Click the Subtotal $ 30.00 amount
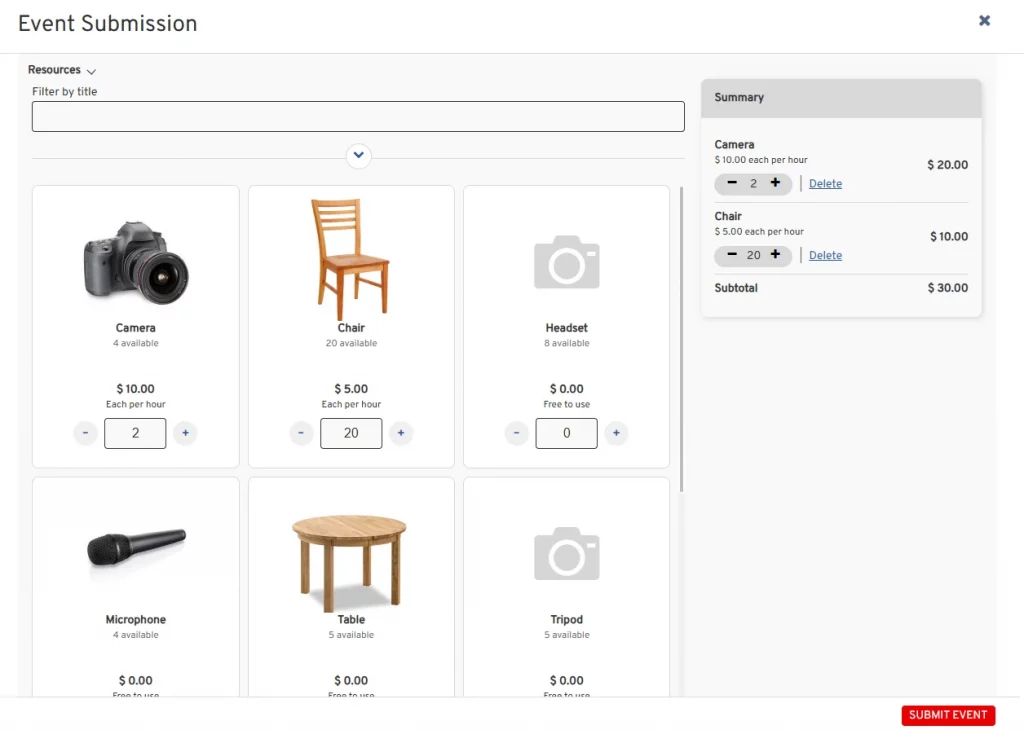Viewport: 1024px width, 730px height. tap(948, 288)
